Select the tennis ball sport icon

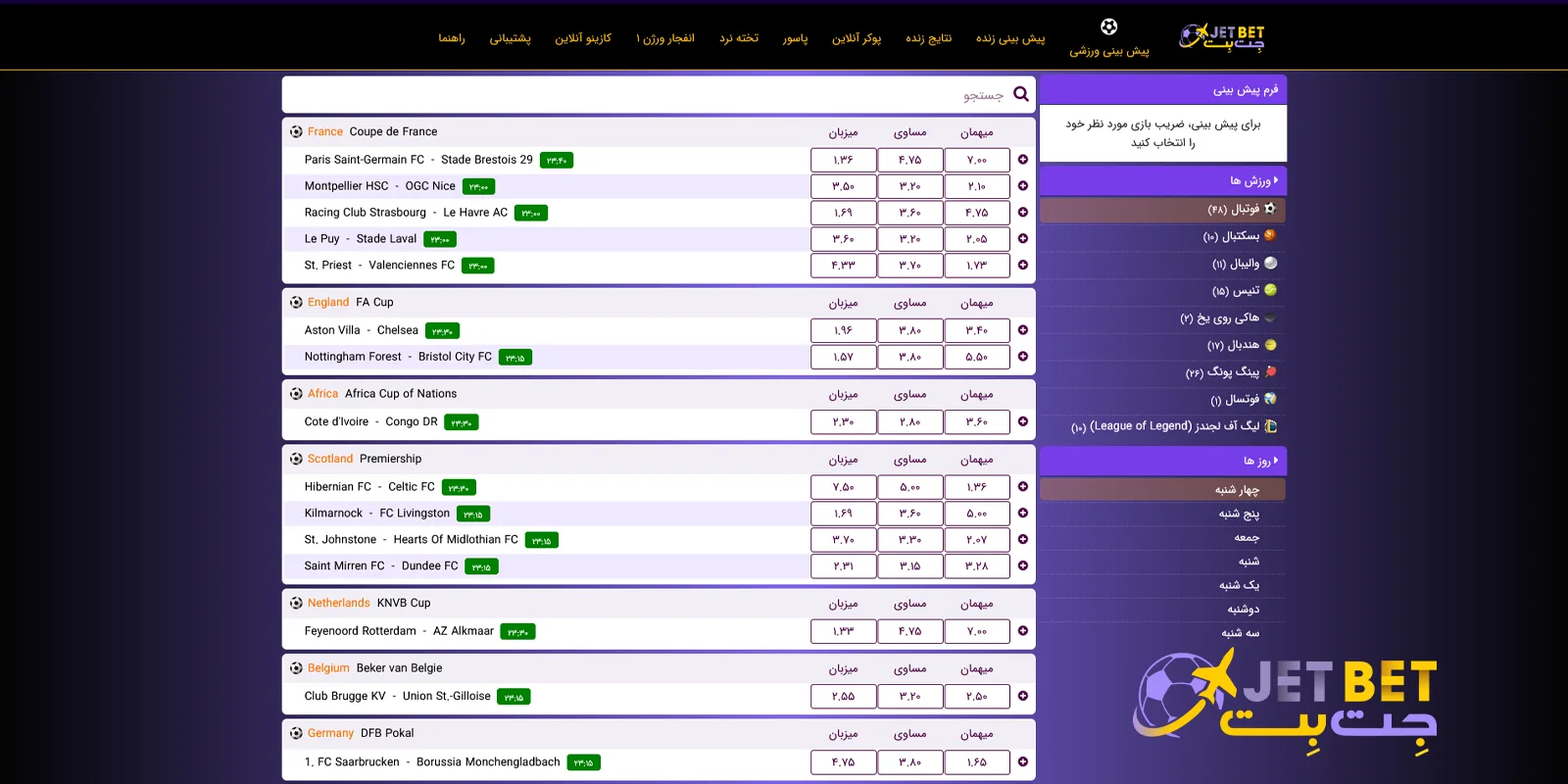1270,290
